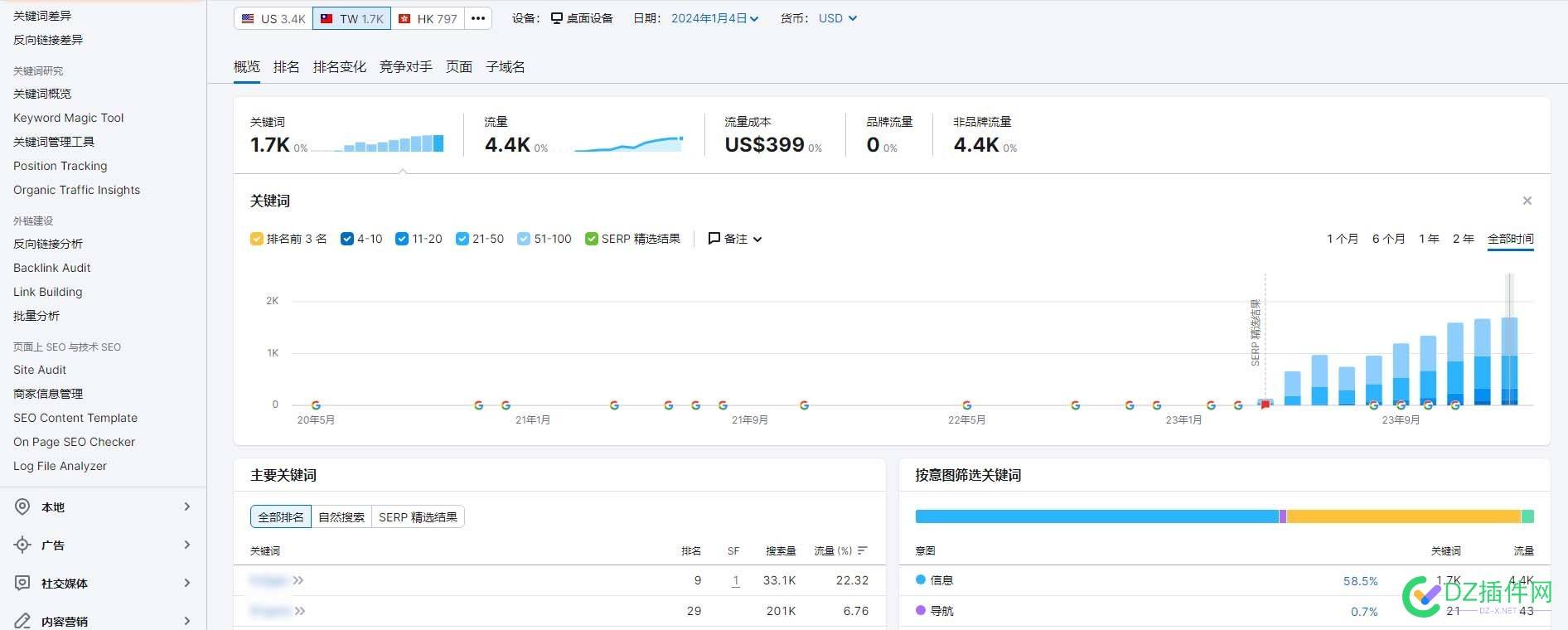Expand the 内容营销 section chevron

187,621
